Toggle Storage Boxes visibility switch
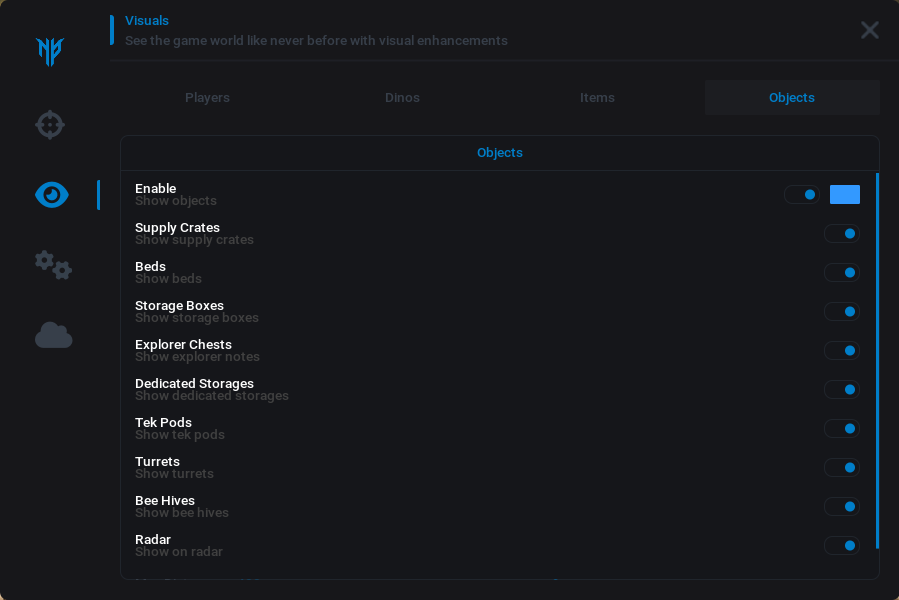Viewport: 899px width, 600px height. (x=841, y=312)
